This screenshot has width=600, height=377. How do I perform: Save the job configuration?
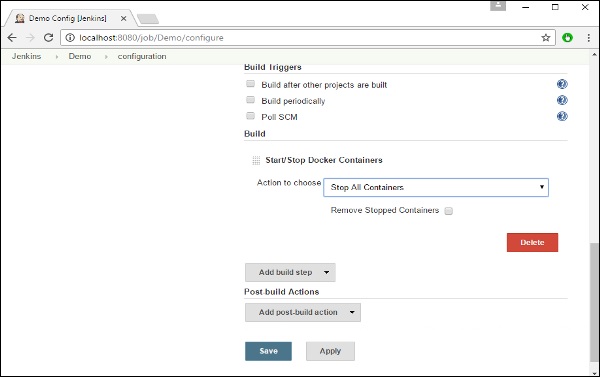268,351
